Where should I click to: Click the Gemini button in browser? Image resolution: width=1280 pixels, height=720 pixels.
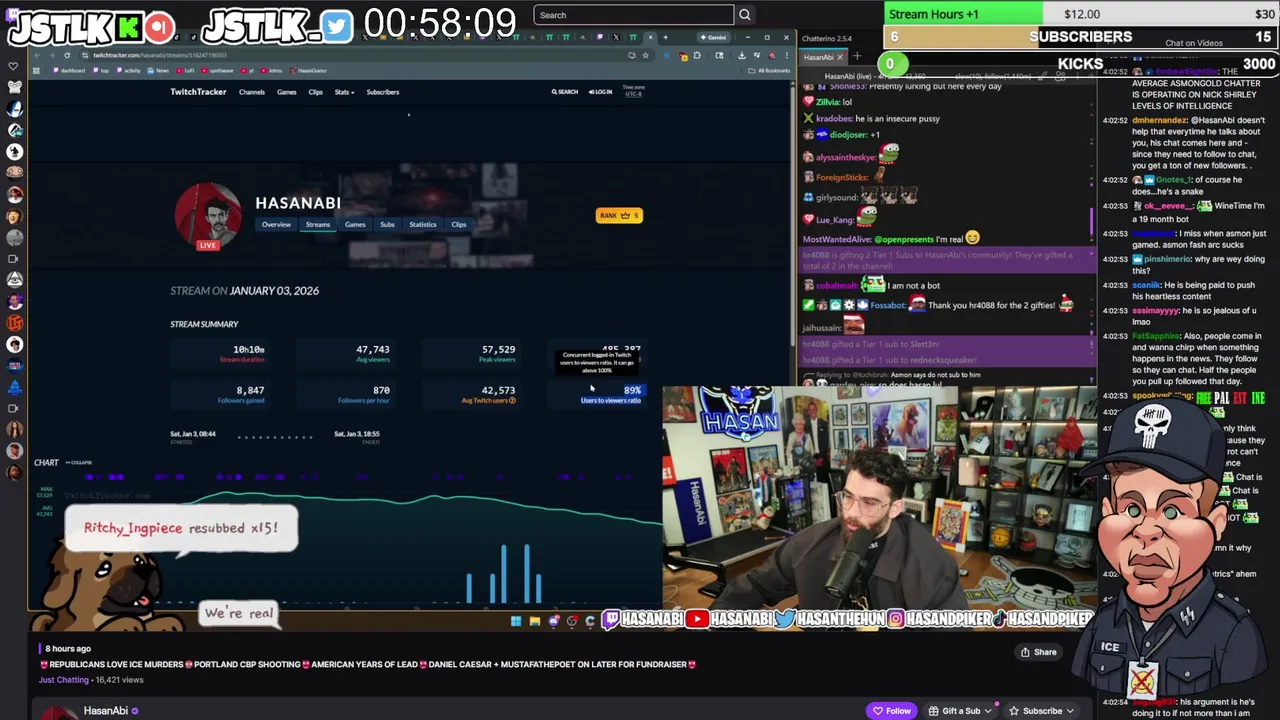click(x=715, y=38)
